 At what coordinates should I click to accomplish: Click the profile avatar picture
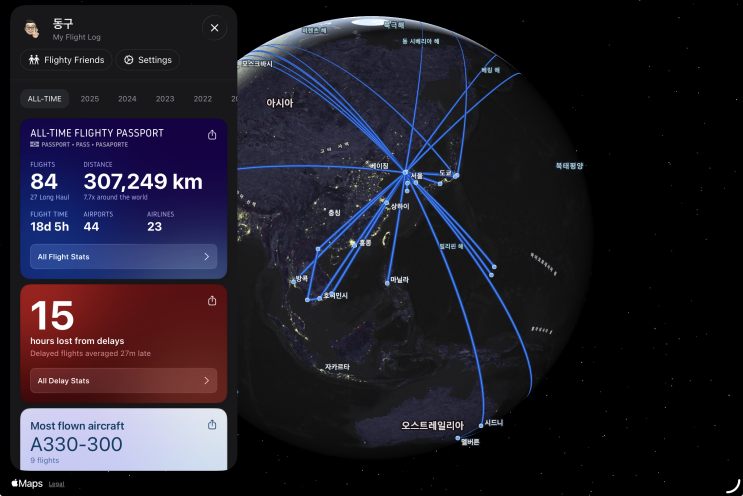(32, 29)
